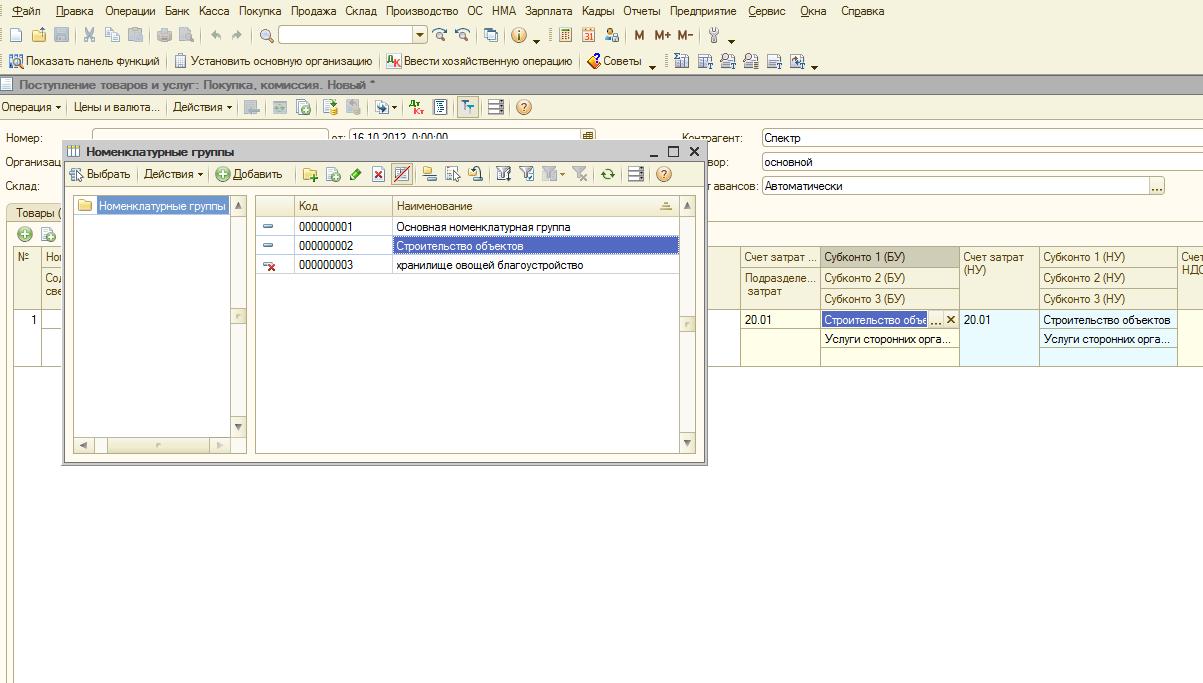1203x683 pixels.
Task: Open the calendar icon in main toolbar
Action: point(588,35)
